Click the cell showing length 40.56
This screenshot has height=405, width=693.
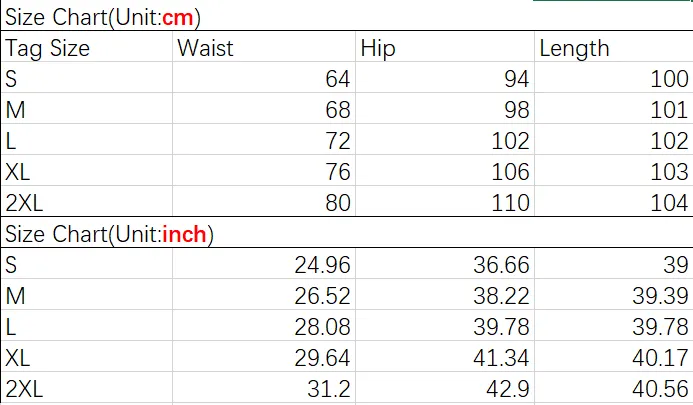coord(614,387)
